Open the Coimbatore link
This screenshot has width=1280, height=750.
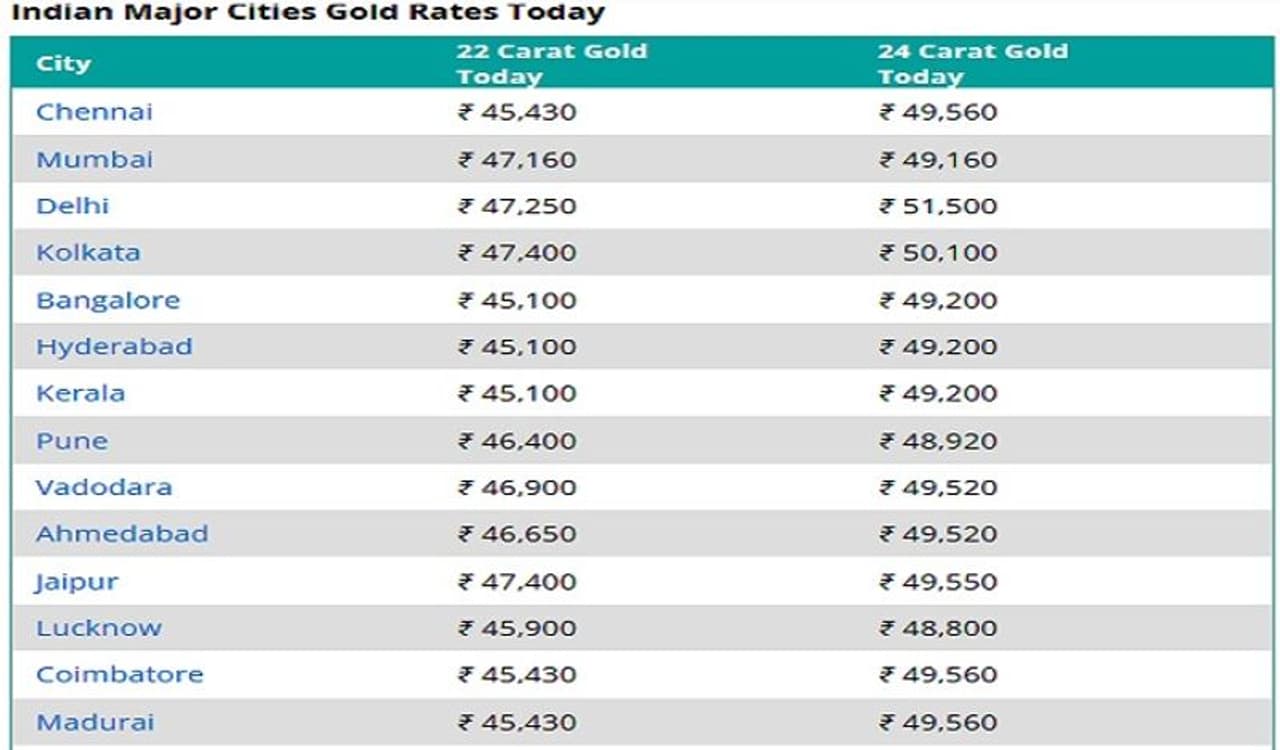(119, 674)
